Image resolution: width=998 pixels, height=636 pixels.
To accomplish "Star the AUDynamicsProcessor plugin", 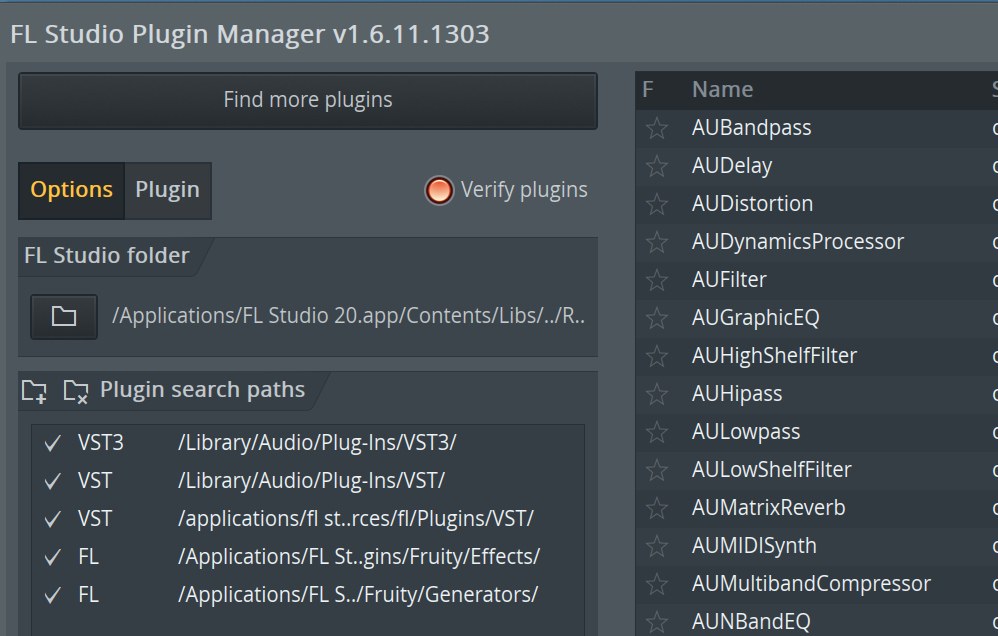I will [657, 242].
